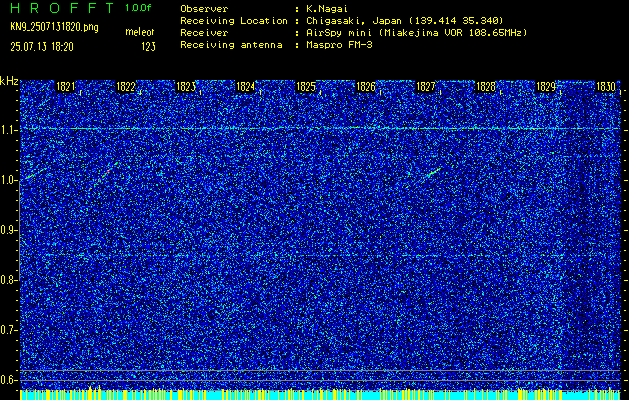This screenshot has height=400, width=629.
Task: Click the Receiving antenna label
Action: click(231, 45)
